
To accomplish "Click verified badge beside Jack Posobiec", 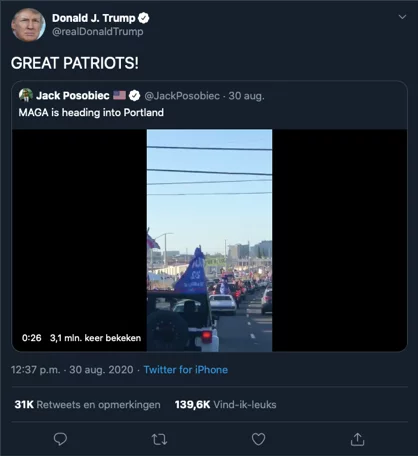I will (134, 96).
